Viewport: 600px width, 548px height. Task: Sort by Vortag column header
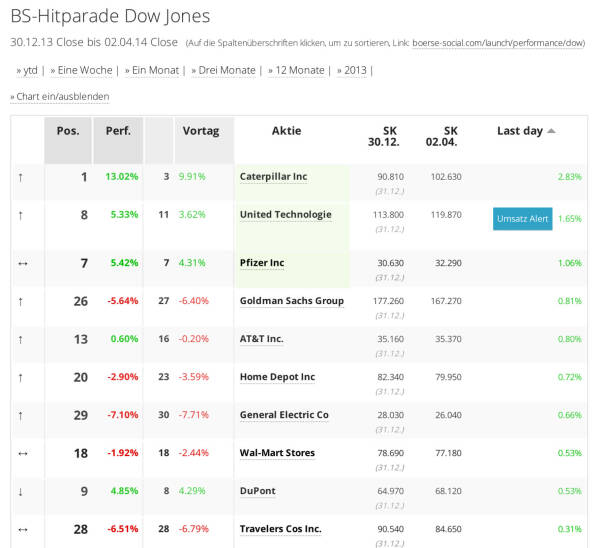tap(201, 131)
